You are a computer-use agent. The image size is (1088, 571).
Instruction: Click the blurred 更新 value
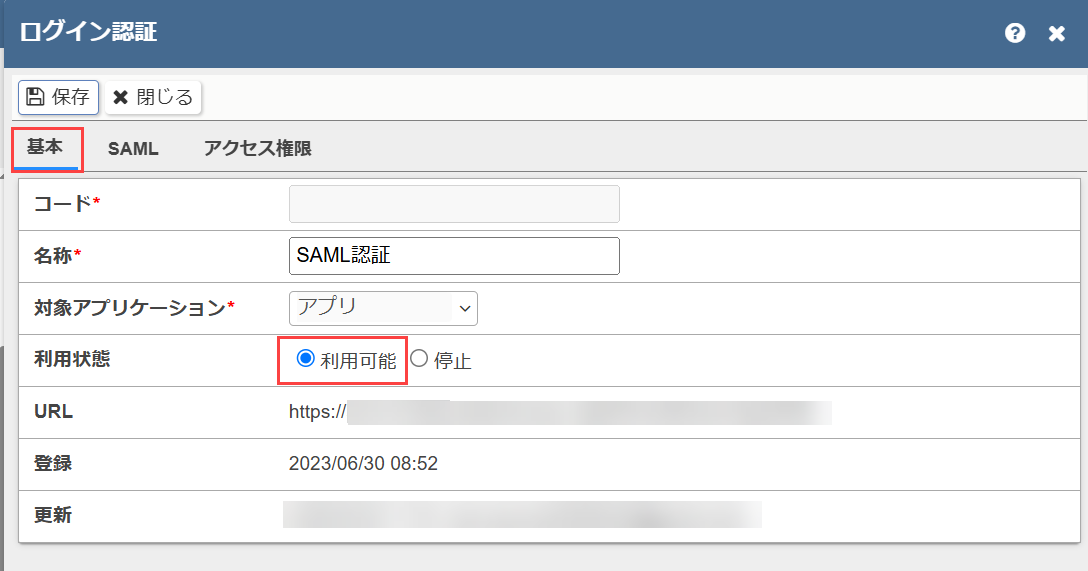point(522,515)
